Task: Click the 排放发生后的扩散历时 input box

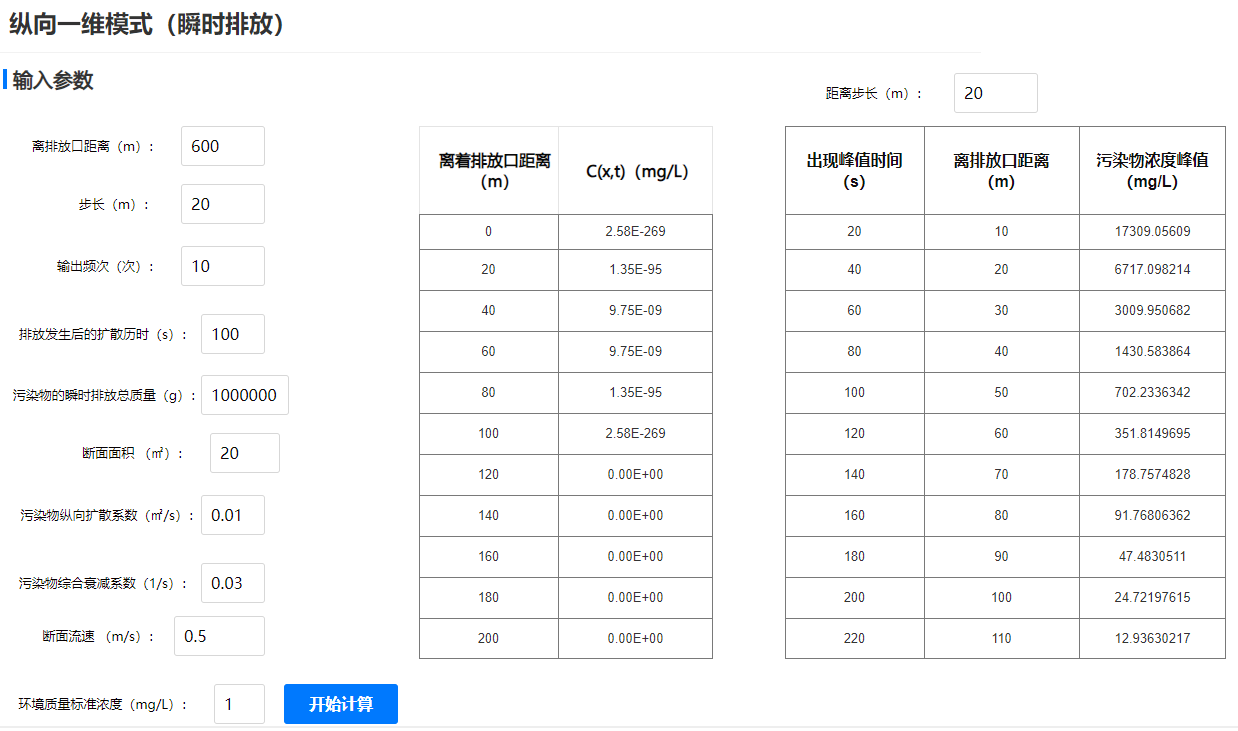Action: [x=232, y=334]
